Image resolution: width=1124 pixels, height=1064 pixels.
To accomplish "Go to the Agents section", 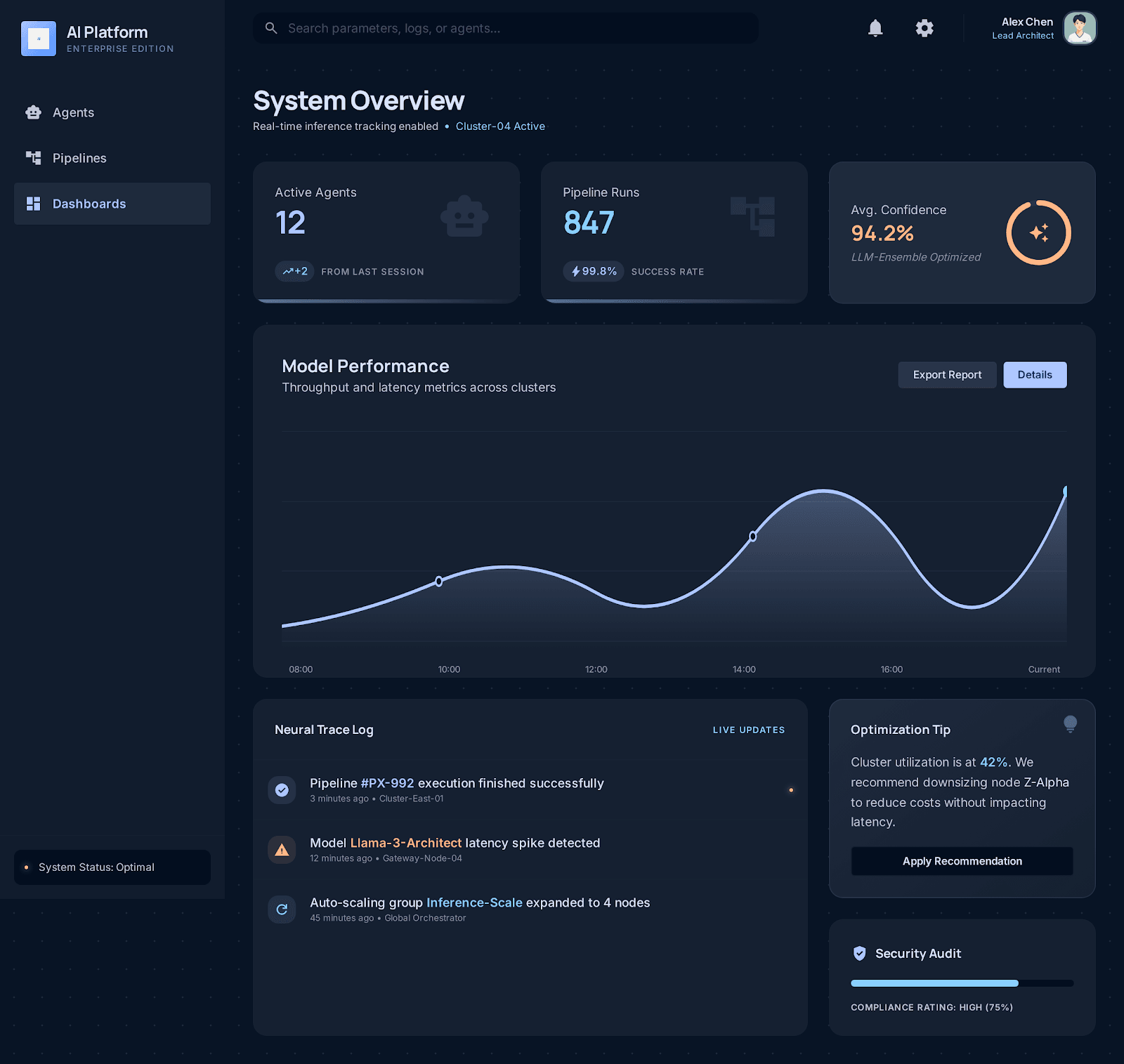I will click(73, 112).
